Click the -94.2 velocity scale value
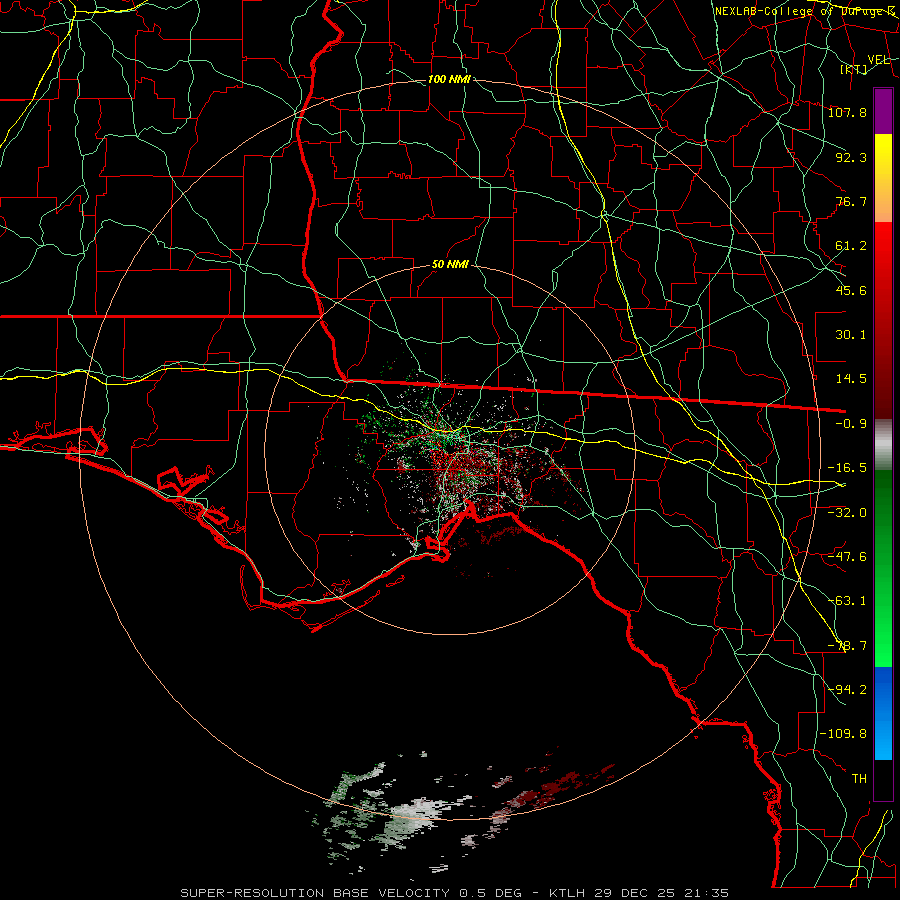Viewport: 900px width, 900px height. pos(847,689)
